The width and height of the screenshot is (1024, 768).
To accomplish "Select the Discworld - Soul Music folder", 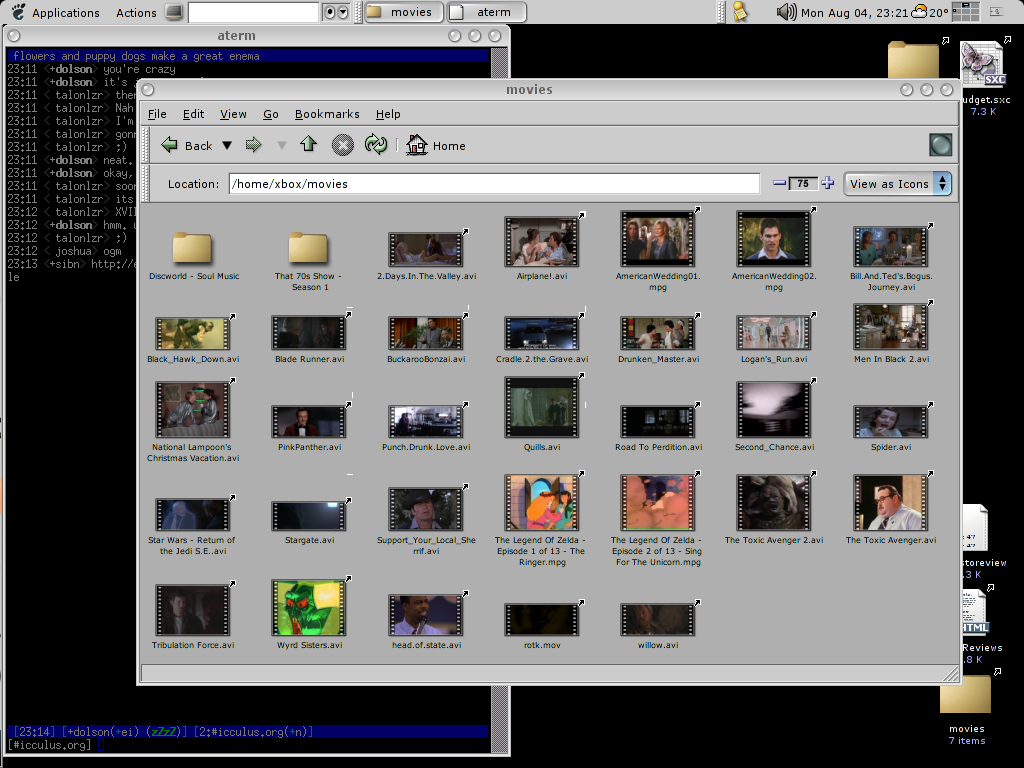I will pyautogui.click(x=192, y=248).
